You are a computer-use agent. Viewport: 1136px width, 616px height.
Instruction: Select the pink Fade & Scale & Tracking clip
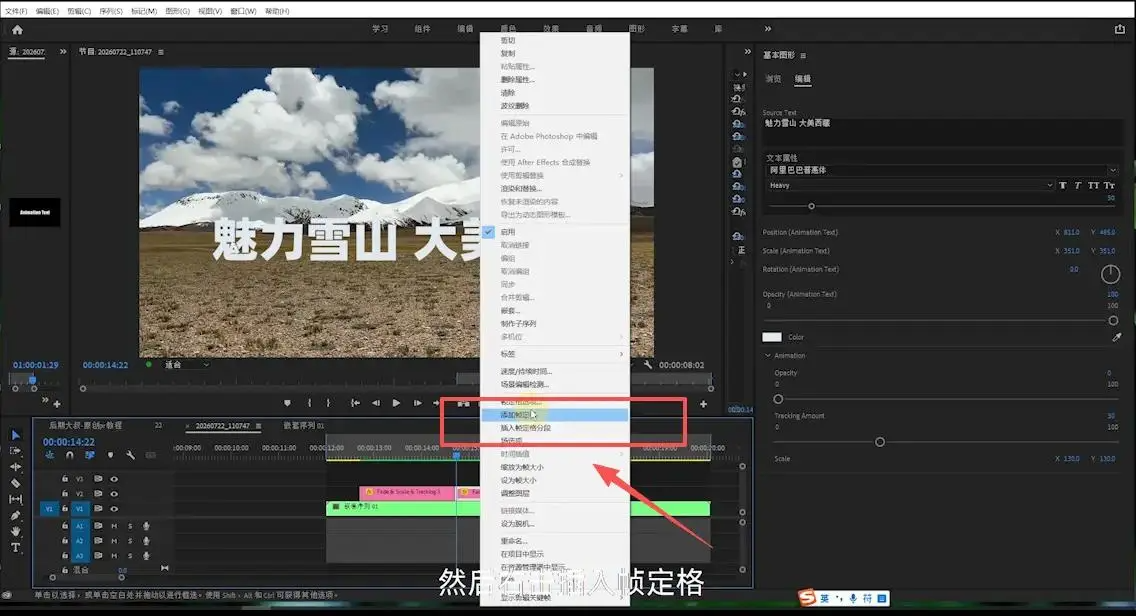[407, 492]
